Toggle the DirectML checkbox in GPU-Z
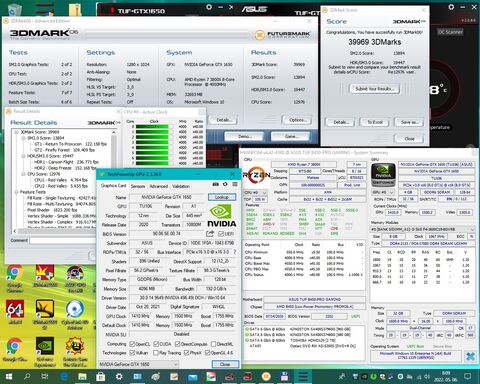 click(x=214, y=344)
